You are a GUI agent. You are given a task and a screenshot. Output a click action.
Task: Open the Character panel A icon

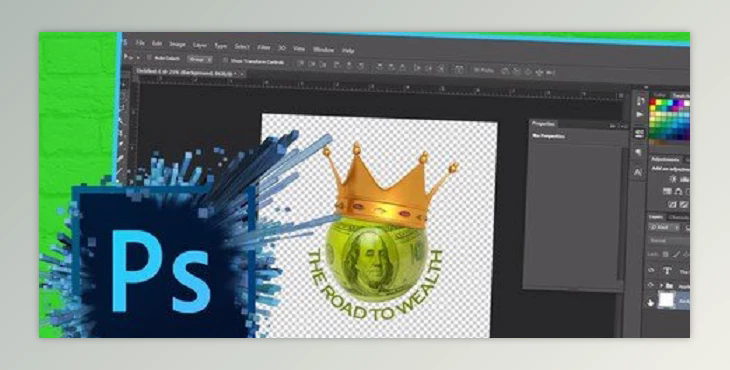click(638, 172)
